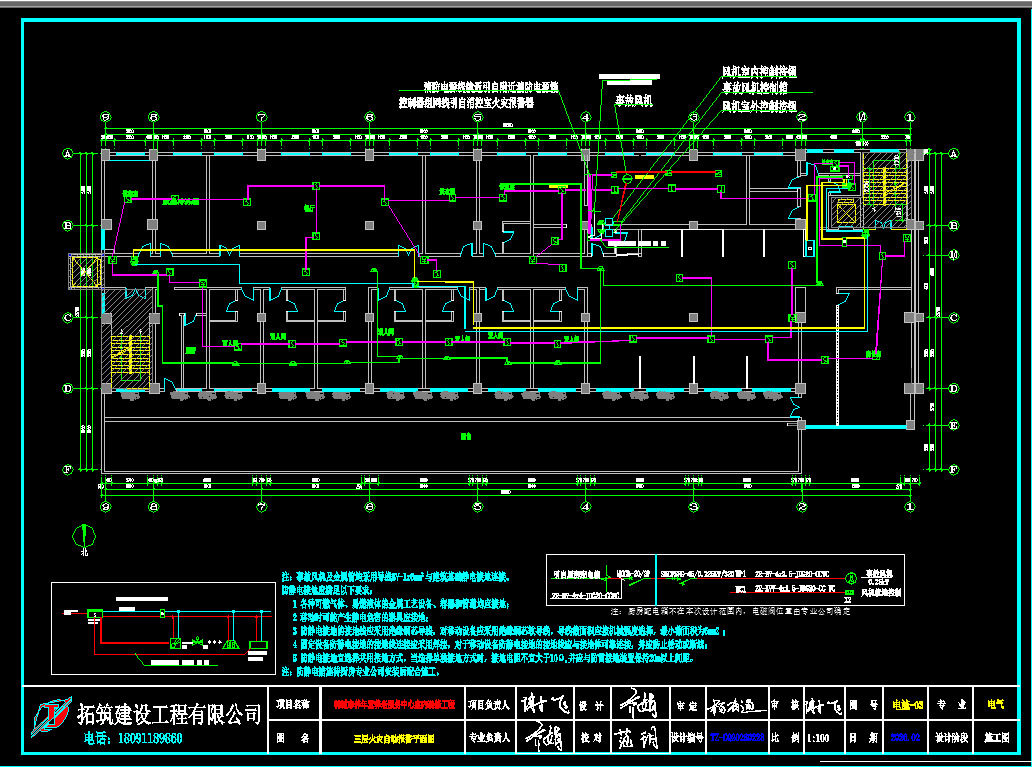Click the 施工图 design stage cell

pos(996,738)
